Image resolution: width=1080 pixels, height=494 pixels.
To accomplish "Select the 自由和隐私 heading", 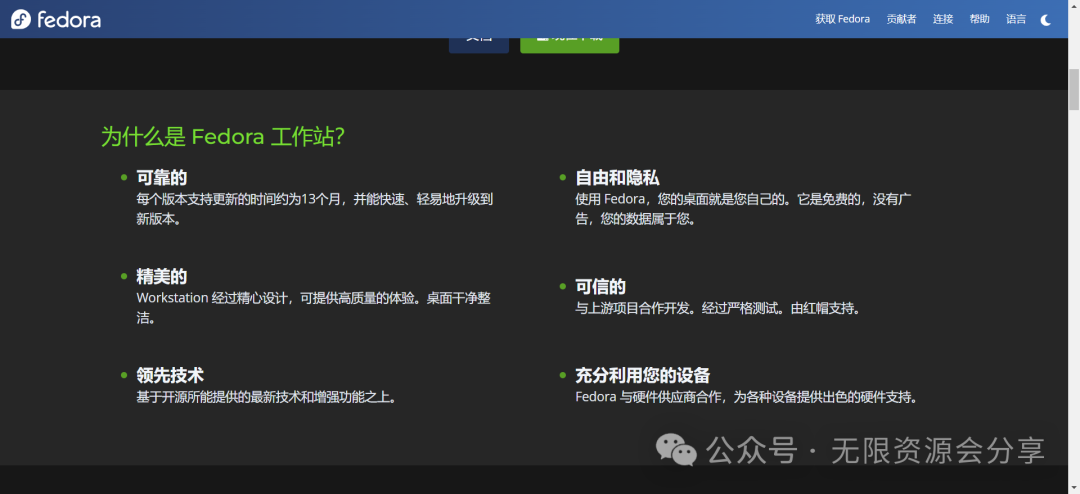I will 617,178.
